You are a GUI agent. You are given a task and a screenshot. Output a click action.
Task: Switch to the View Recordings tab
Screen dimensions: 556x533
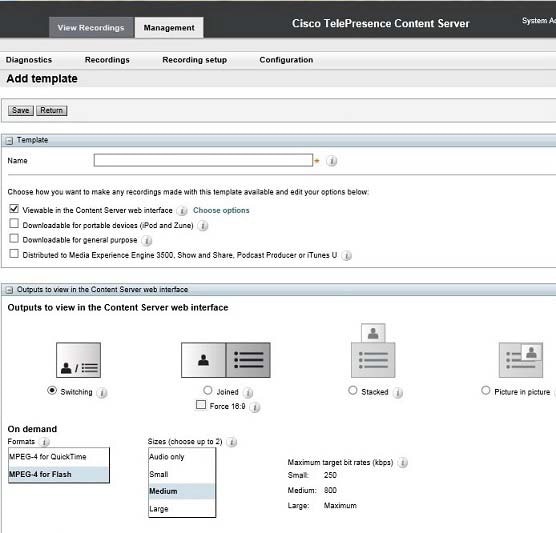pos(91,28)
